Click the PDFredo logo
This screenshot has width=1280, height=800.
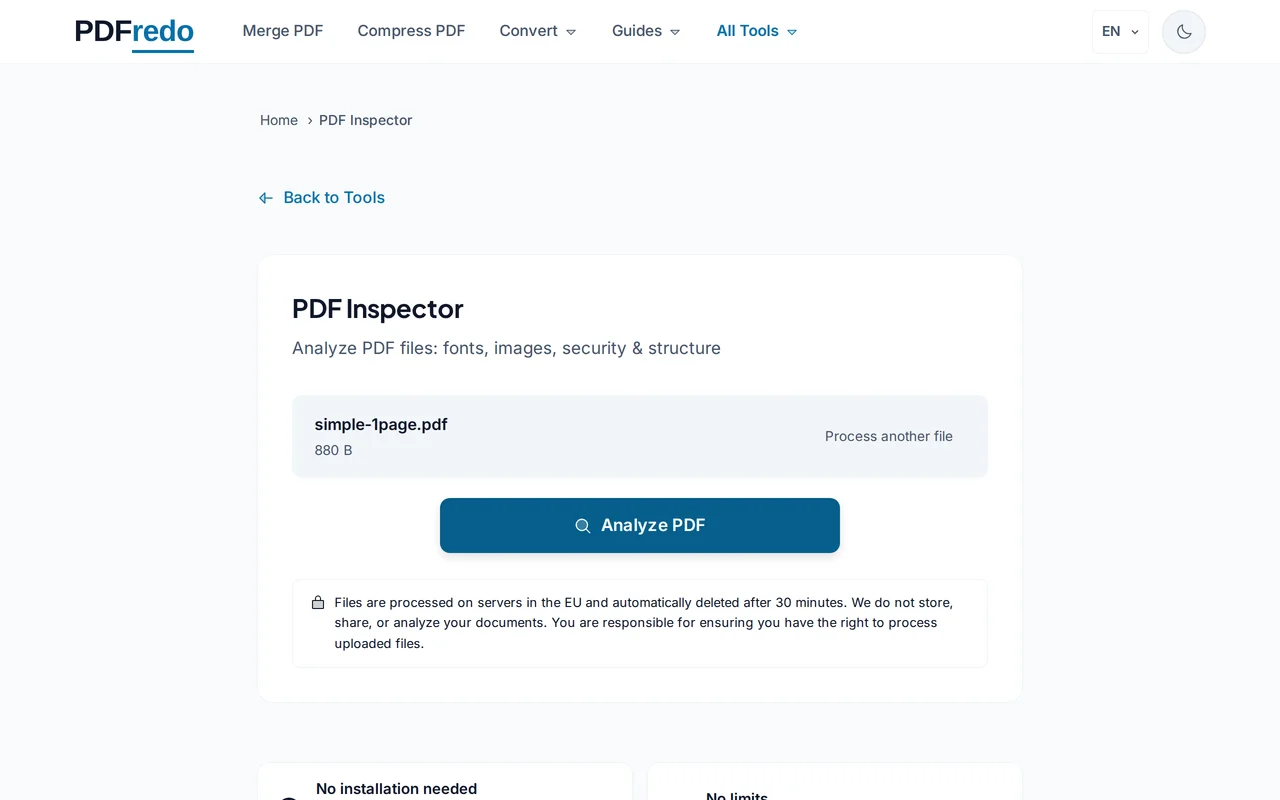click(134, 31)
